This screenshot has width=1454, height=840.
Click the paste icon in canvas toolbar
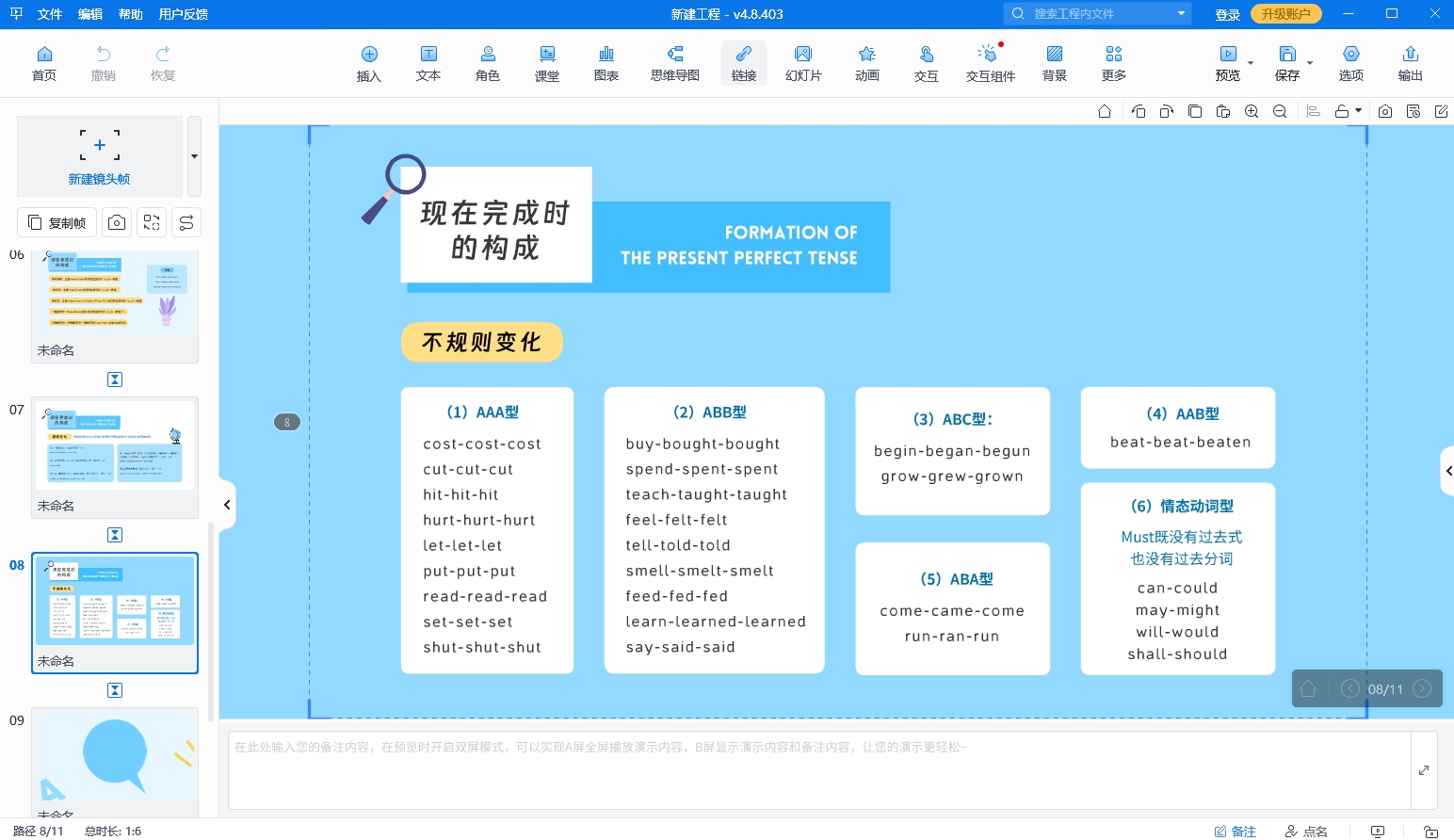[1223, 111]
